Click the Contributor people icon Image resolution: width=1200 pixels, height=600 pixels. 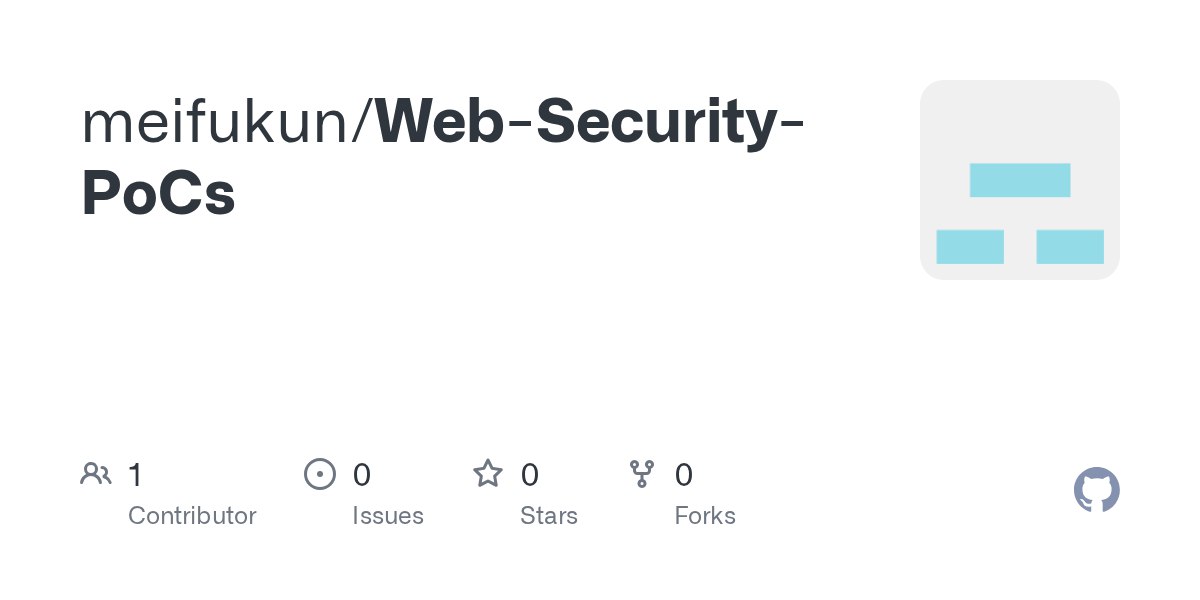click(x=96, y=474)
